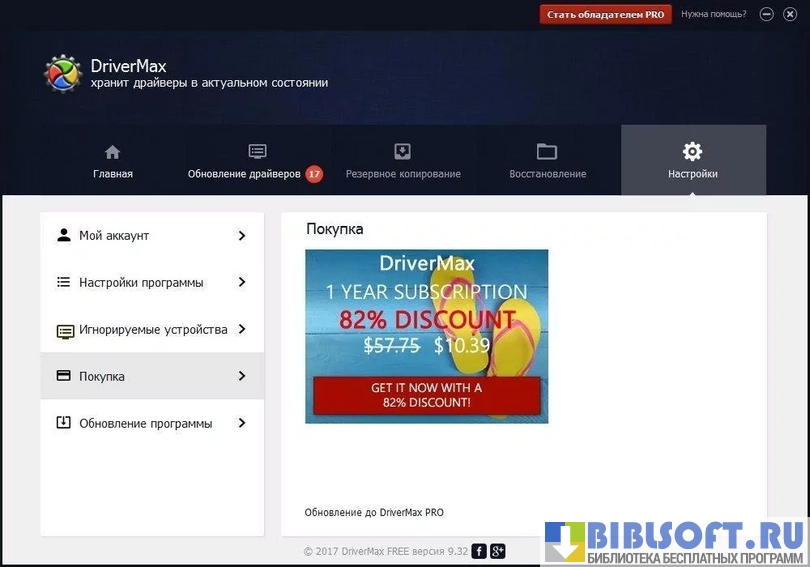
Task: Click the Home house icon
Action: [x=112, y=152]
